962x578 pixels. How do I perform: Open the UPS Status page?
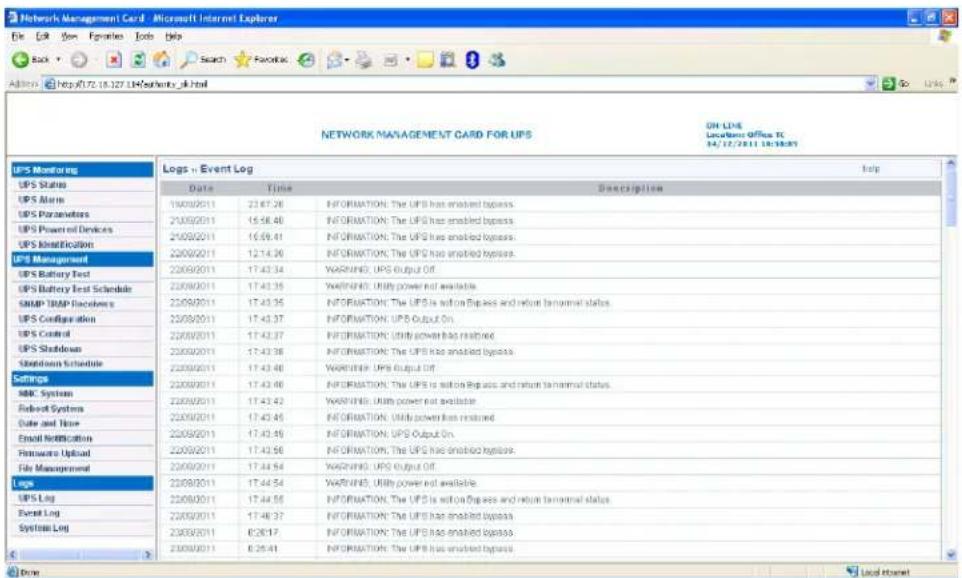[x=42, y=185]
